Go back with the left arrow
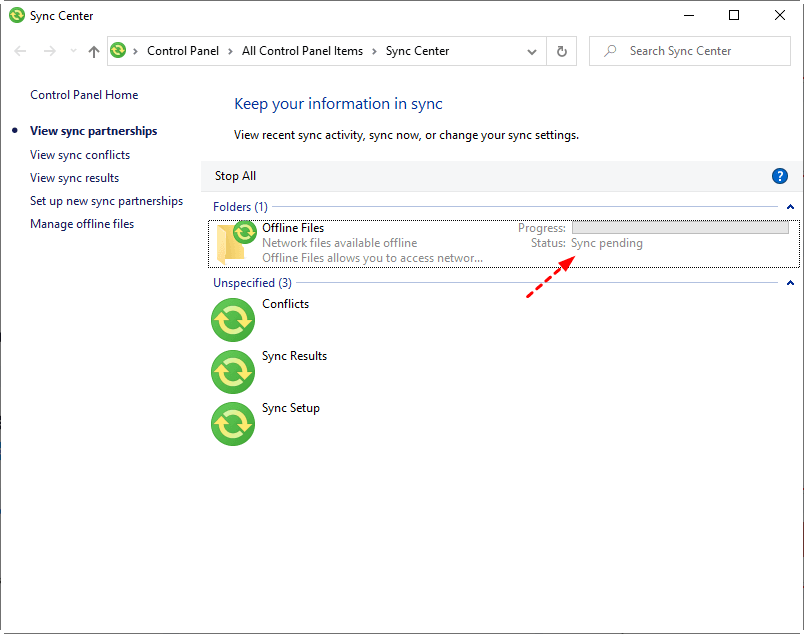 coord(20,51)
